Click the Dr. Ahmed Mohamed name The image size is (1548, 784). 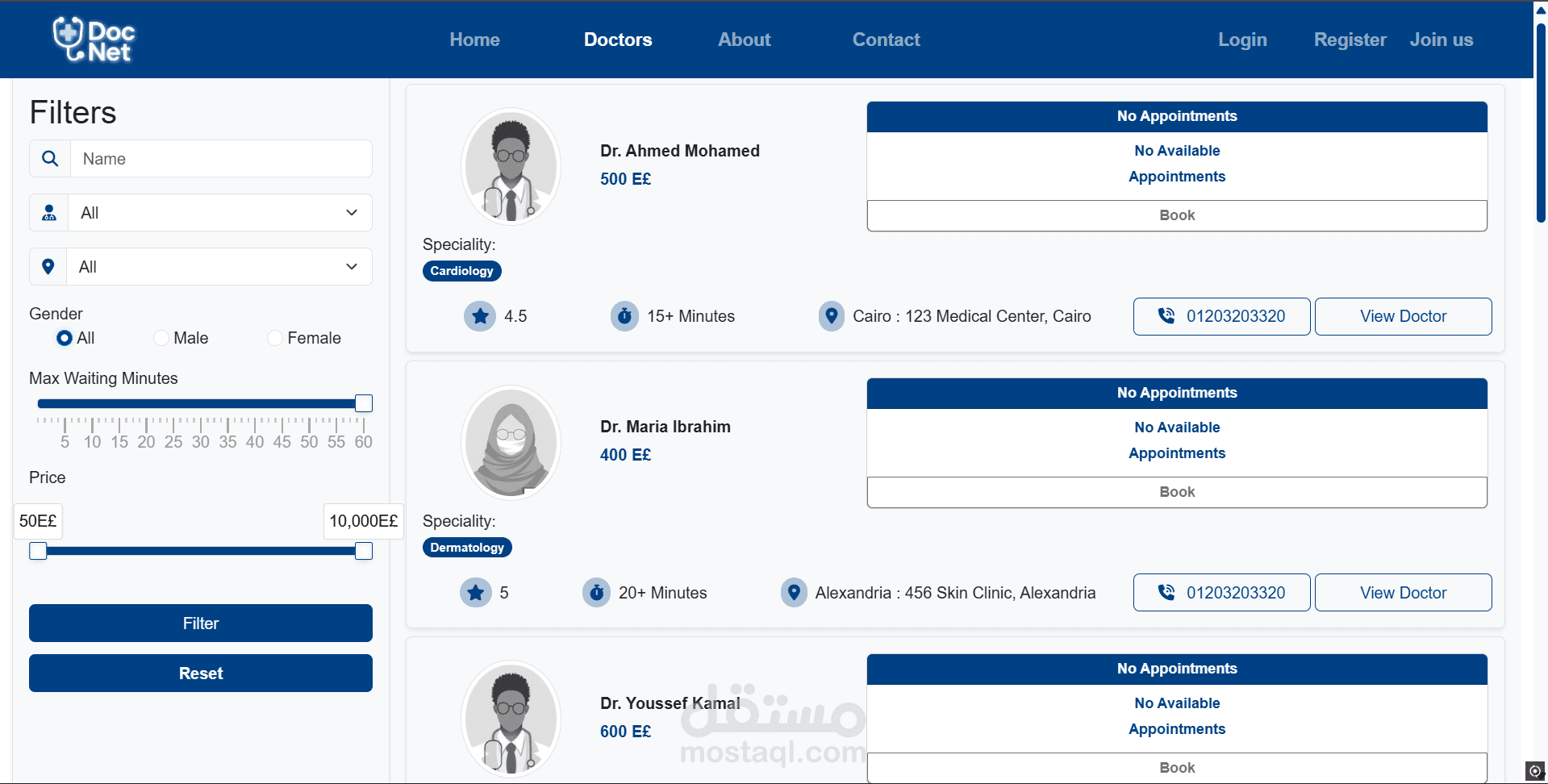tap(680, 151)
